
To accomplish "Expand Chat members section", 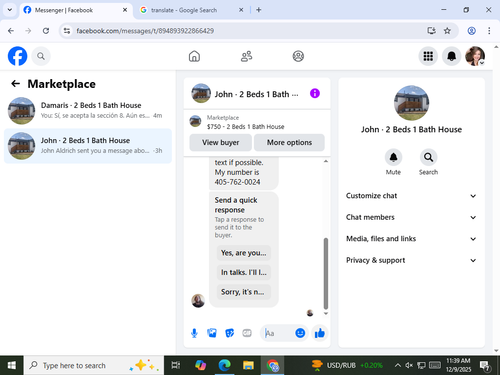I will (x=411, y=217).
